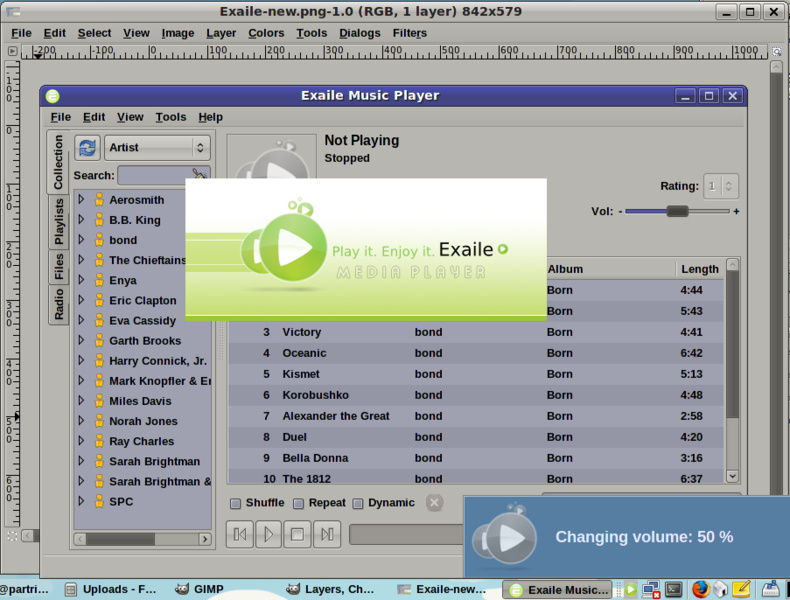The image size is (790, 600).
Task: Expand the B.B. King artist node
Action: 81,220
